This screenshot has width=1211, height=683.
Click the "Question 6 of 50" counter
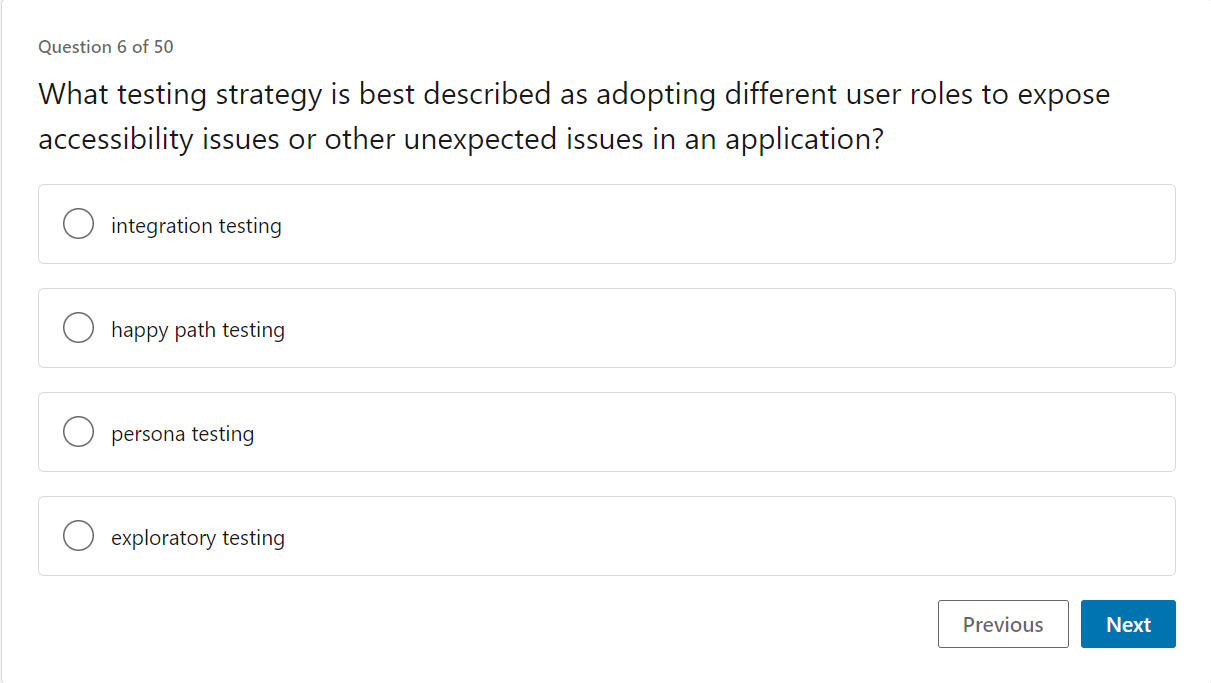click(106, 47)
